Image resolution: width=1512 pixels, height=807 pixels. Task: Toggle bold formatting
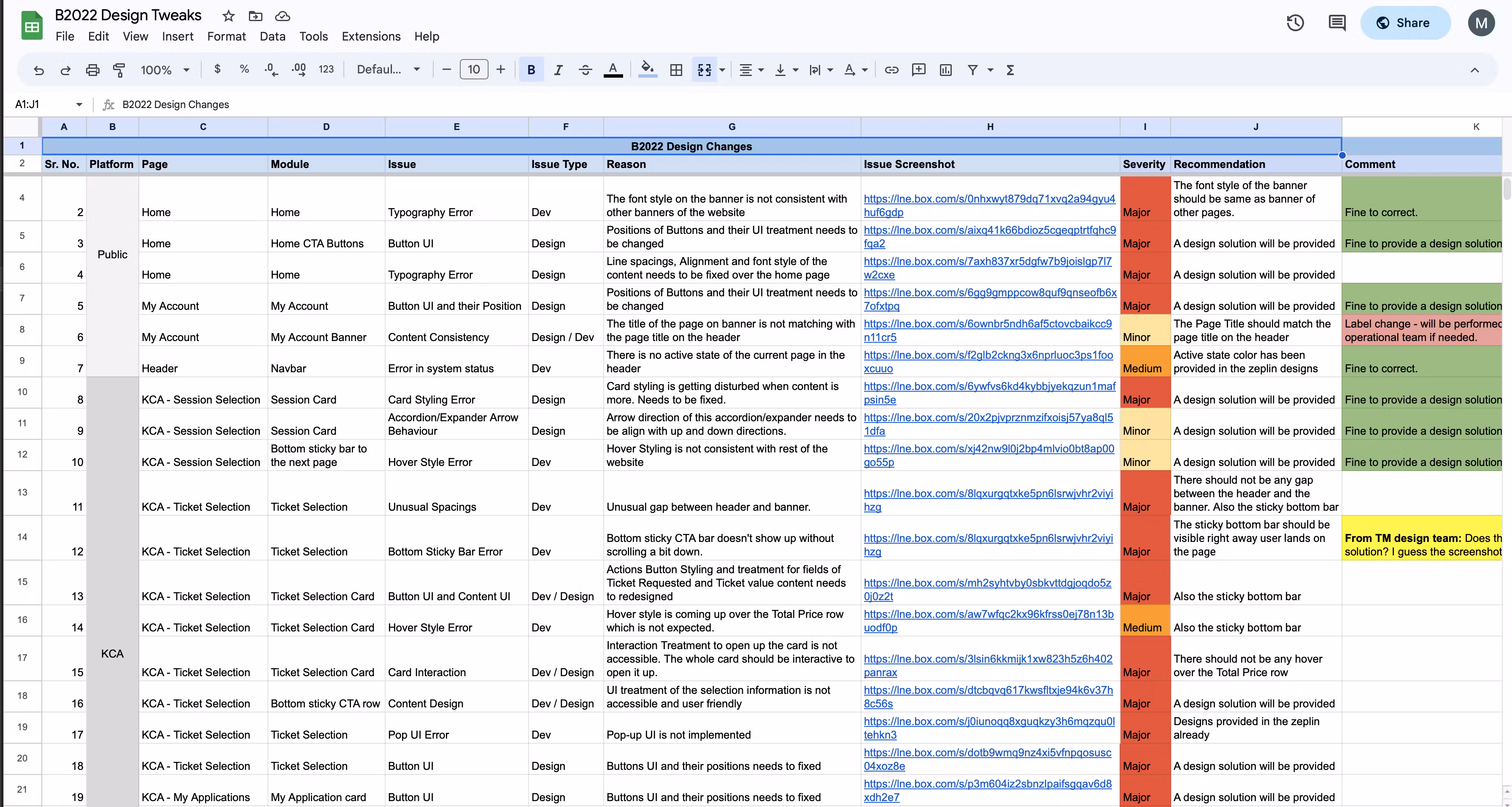pos(531,70)
